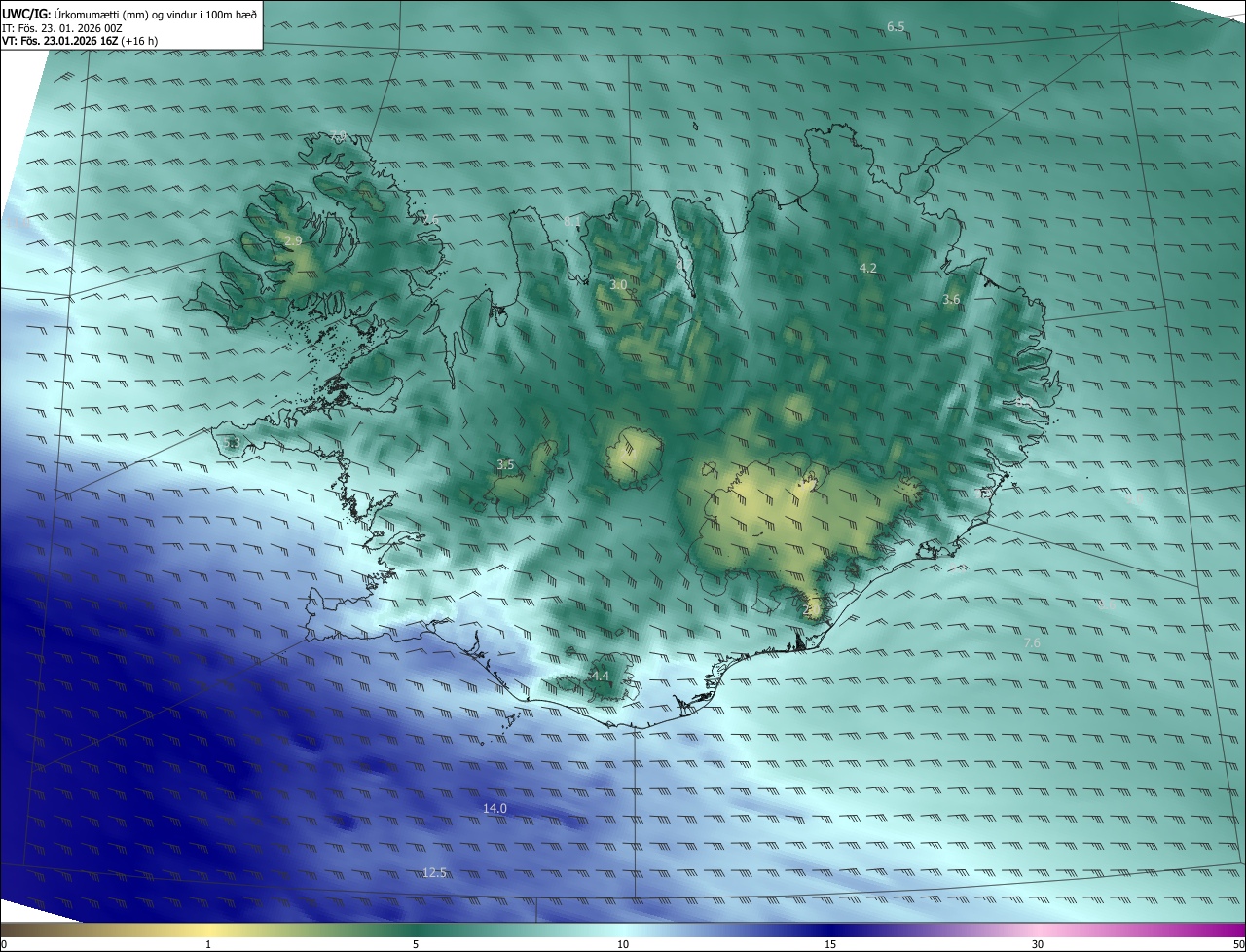Click the 50 tick label on the colorbar
1246x952 pixels.
click(x=1238, y=944)
